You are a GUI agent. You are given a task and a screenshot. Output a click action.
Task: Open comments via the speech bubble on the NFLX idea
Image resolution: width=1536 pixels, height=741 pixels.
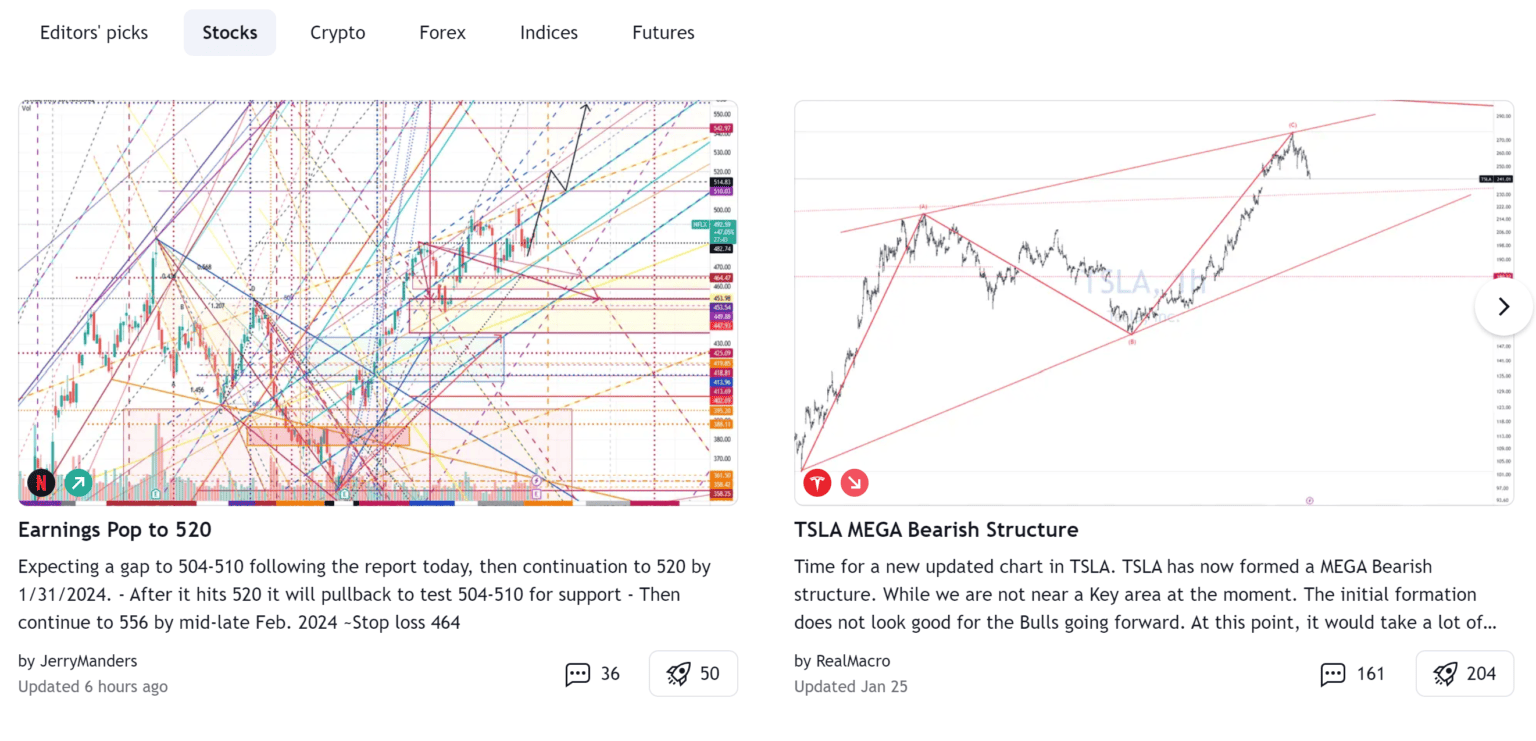tap(579, 673)
